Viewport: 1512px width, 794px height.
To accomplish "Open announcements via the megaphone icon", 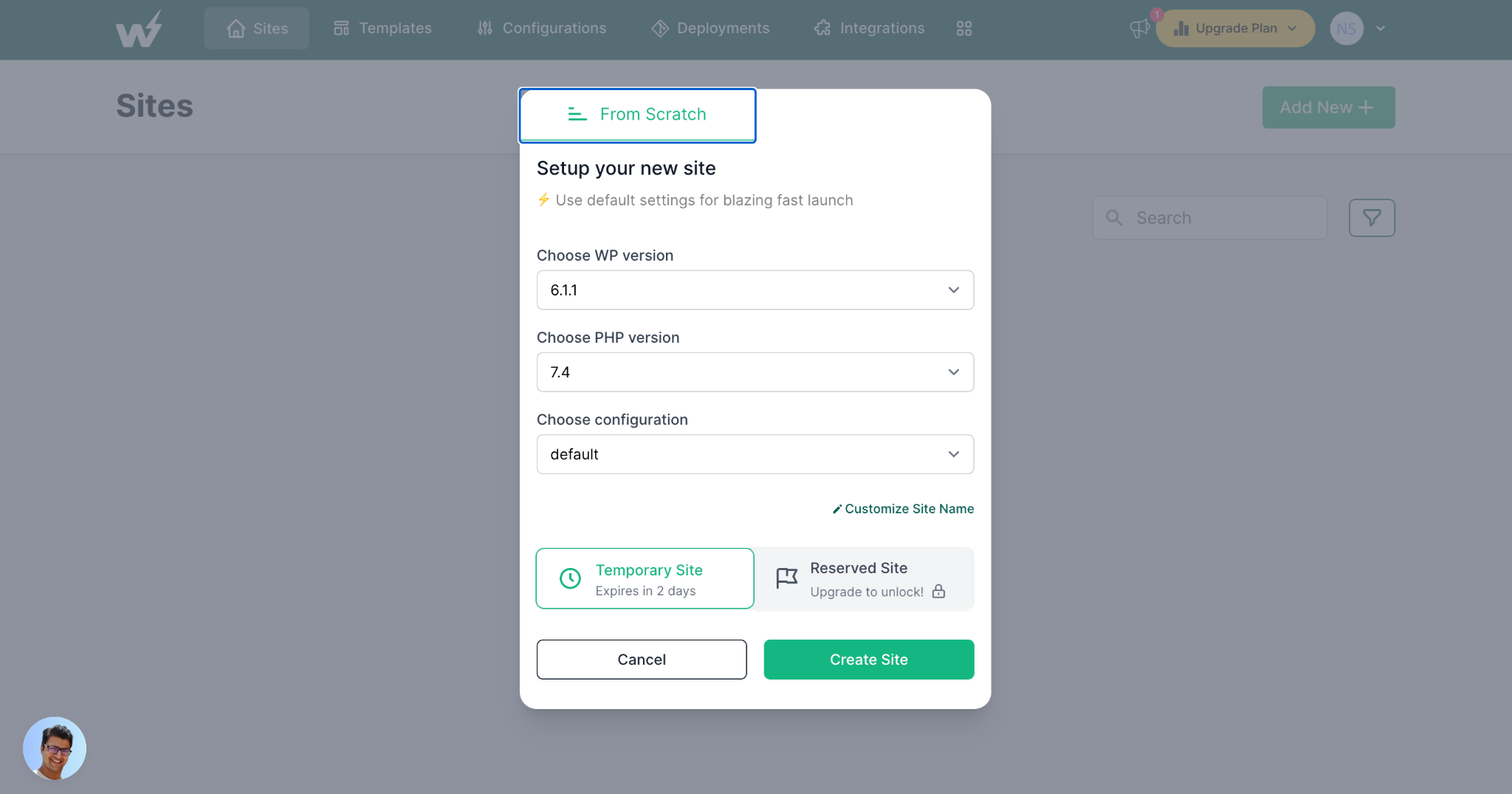I will click(x=1138, y=28).
